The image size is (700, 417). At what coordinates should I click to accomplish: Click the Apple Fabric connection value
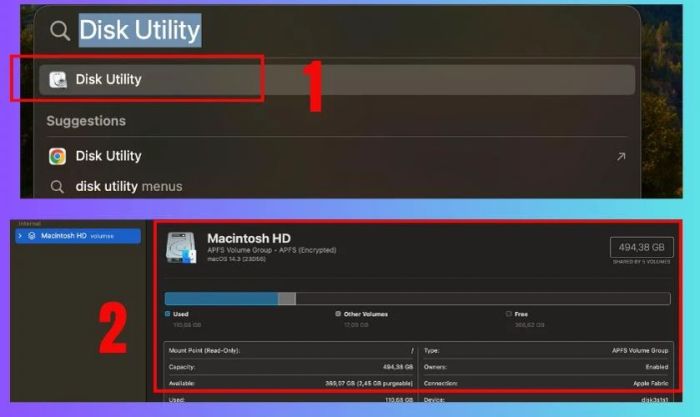(650, 384)
